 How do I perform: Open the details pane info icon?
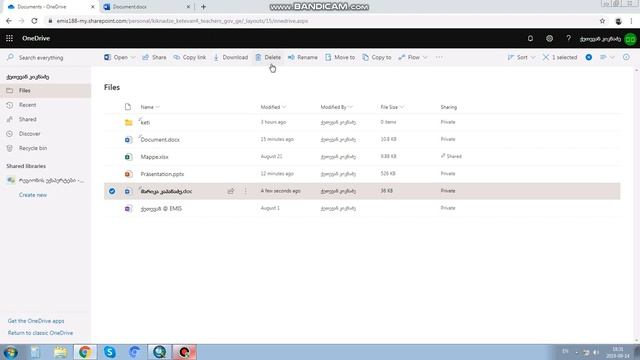click(626, 58)
